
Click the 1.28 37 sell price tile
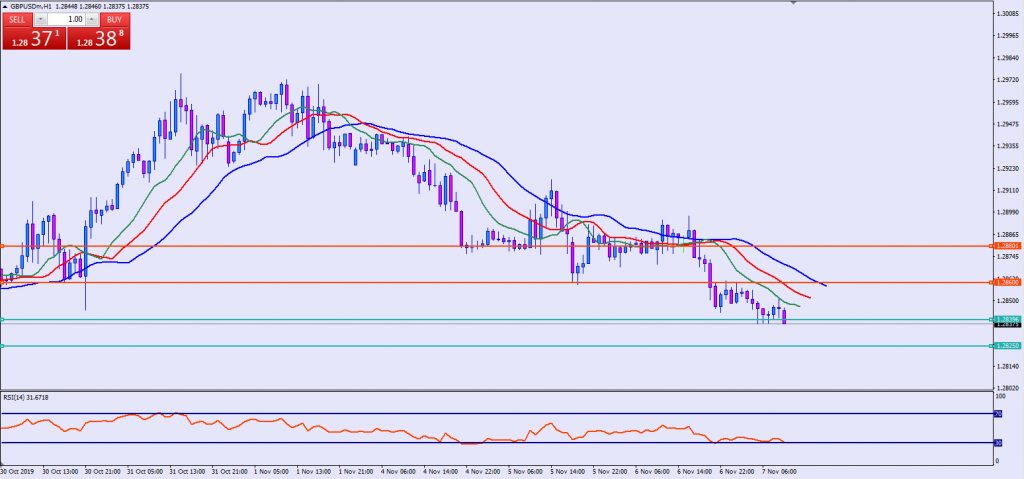pos(33,39)
